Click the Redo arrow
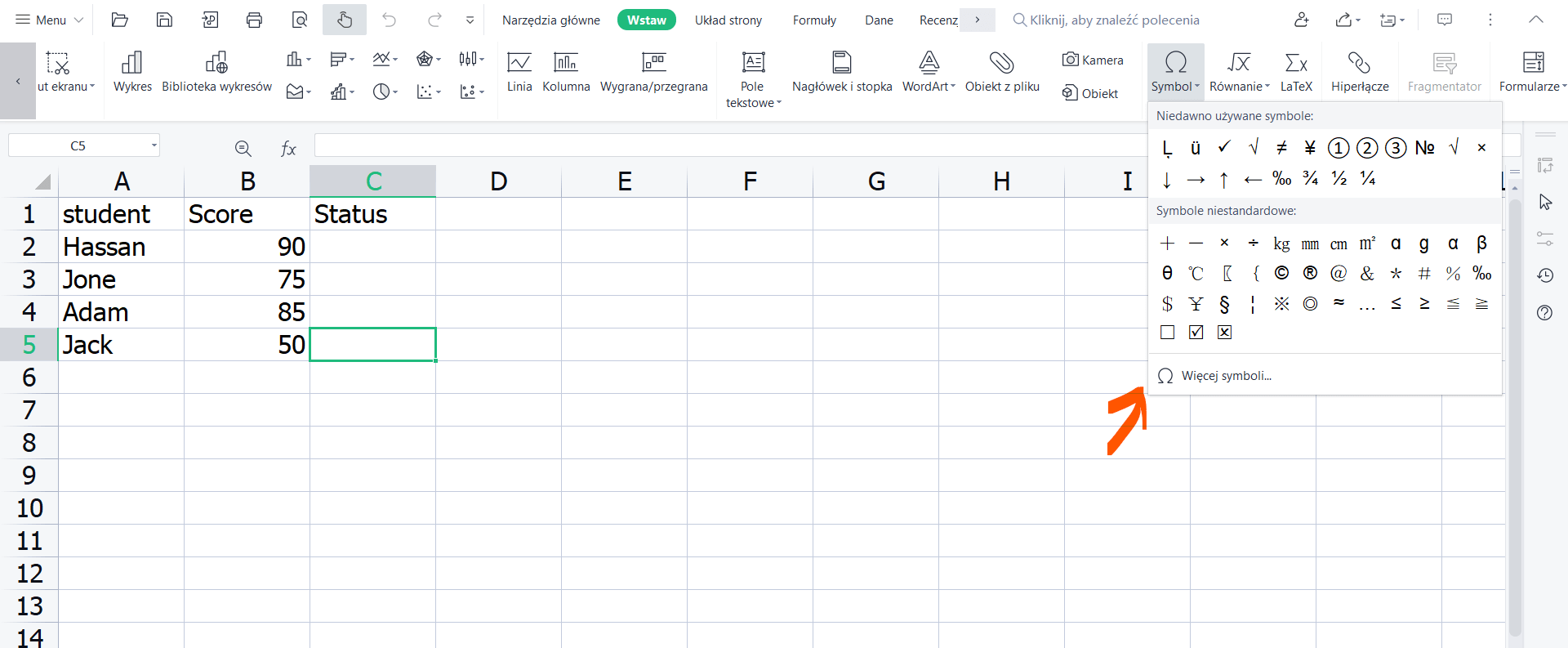Image resolution: width=1568 pixels, height=648 pixels. [435, 20]
